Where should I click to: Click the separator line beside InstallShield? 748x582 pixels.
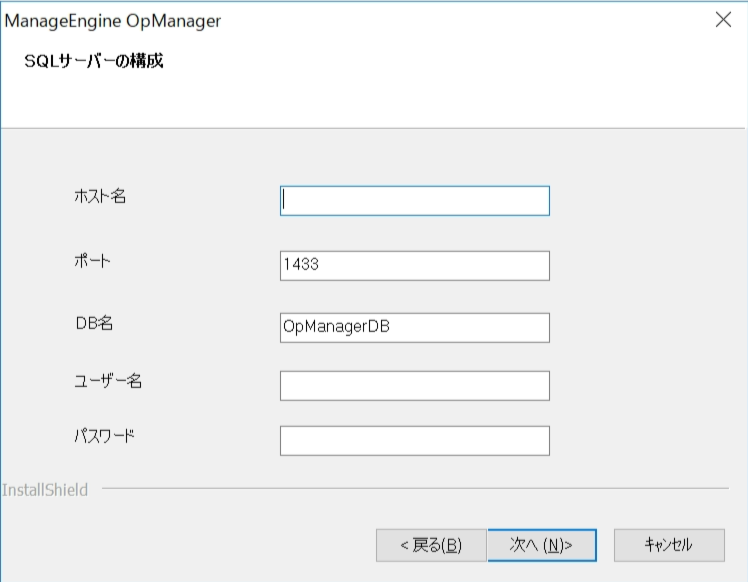tap(400, 490)
